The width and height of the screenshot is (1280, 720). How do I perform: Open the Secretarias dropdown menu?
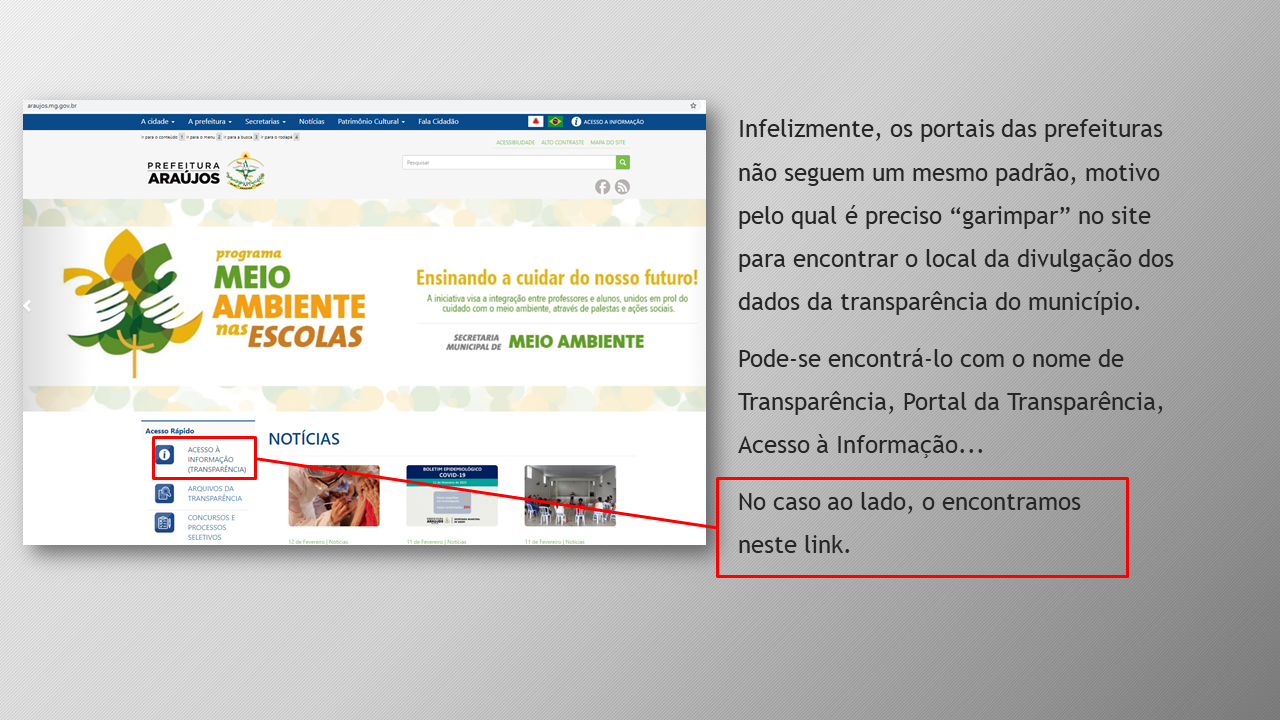(265, 122)
